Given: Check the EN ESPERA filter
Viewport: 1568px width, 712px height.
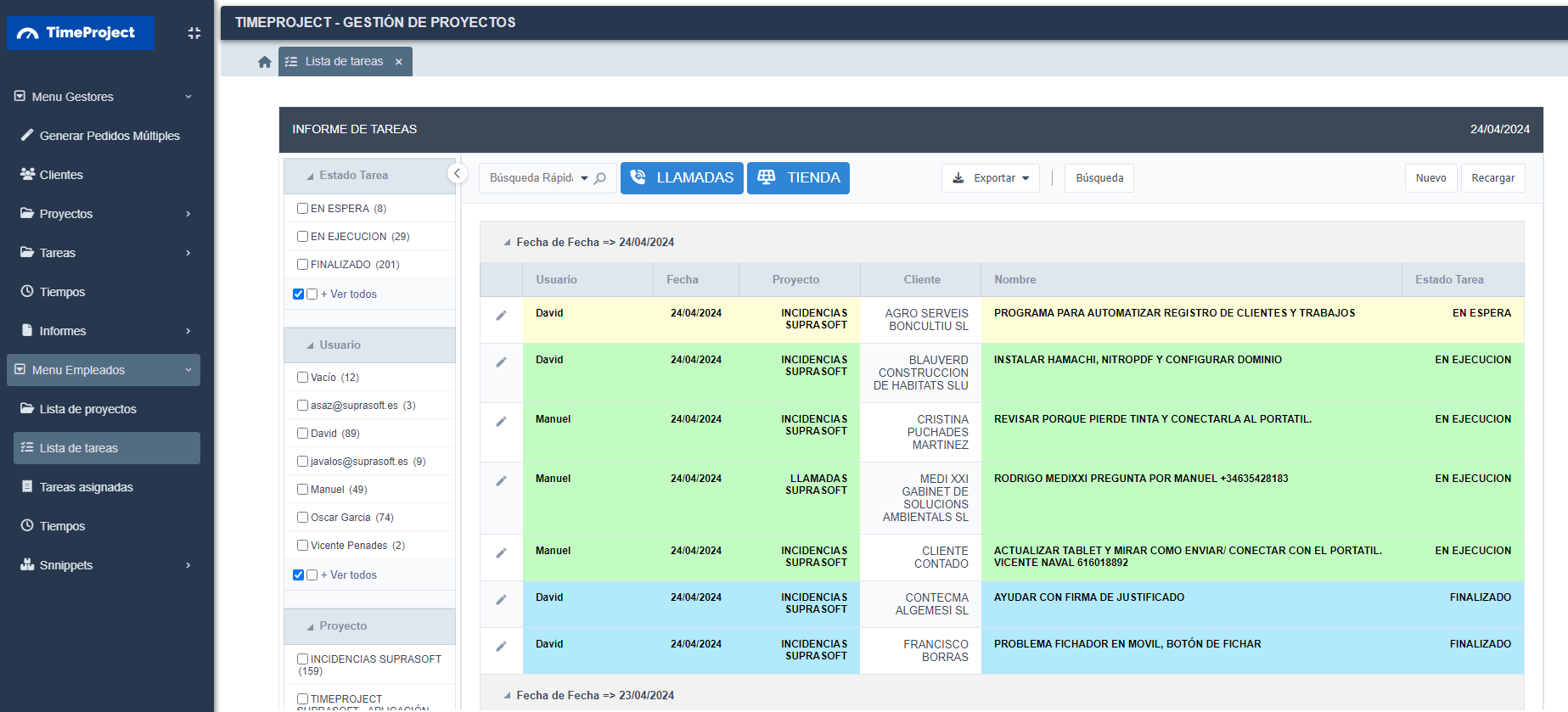Looking at the screenshot, I should [302, 209].
